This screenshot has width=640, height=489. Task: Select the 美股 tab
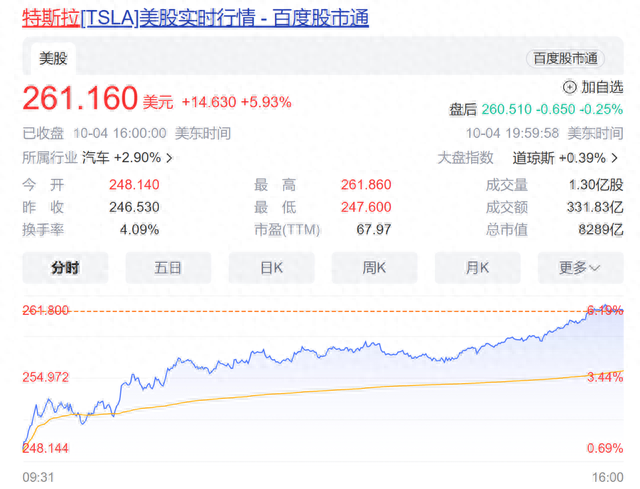click(x=53, y=58)
